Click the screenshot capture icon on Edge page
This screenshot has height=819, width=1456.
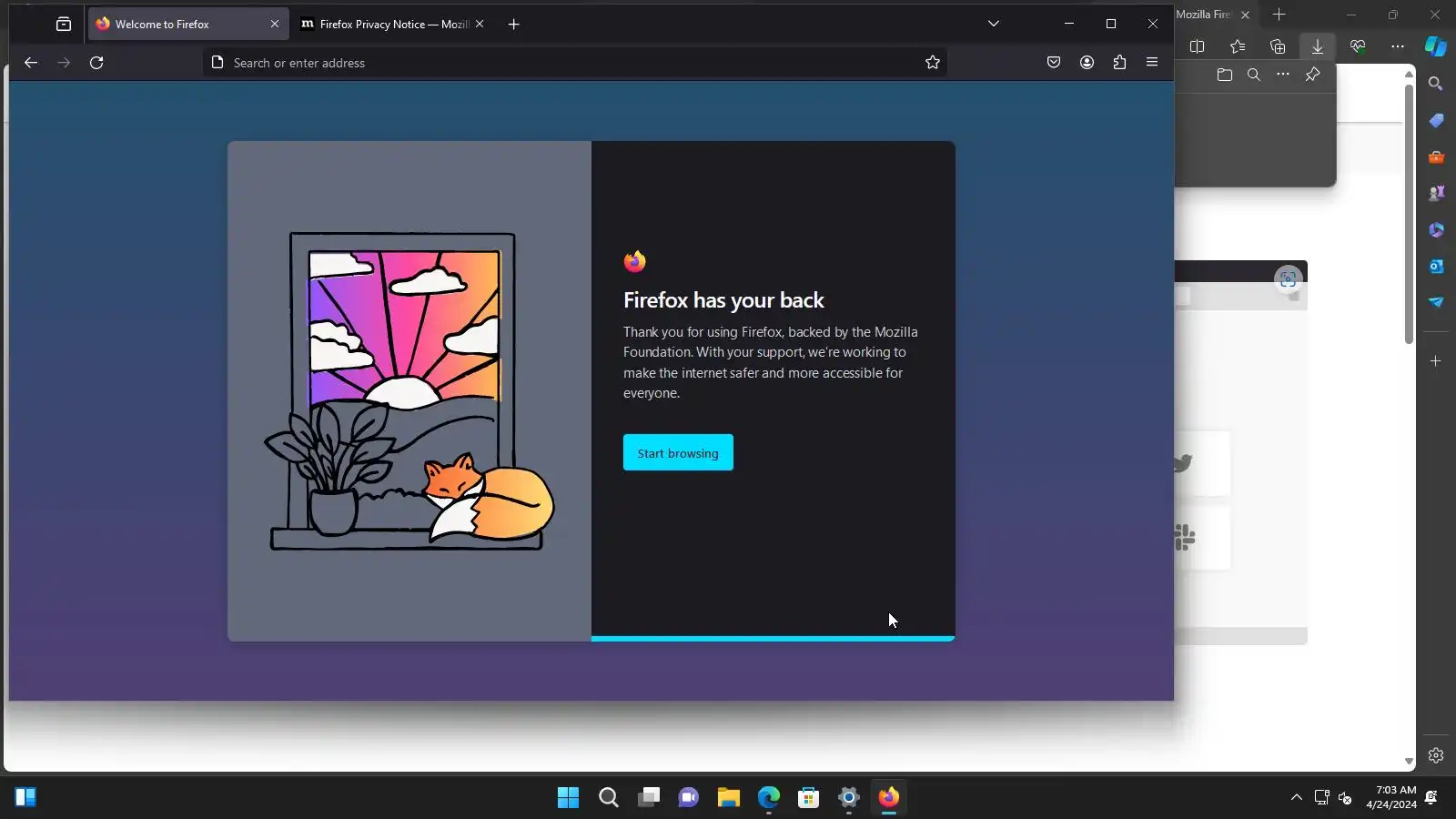(x=1288, y=279)
